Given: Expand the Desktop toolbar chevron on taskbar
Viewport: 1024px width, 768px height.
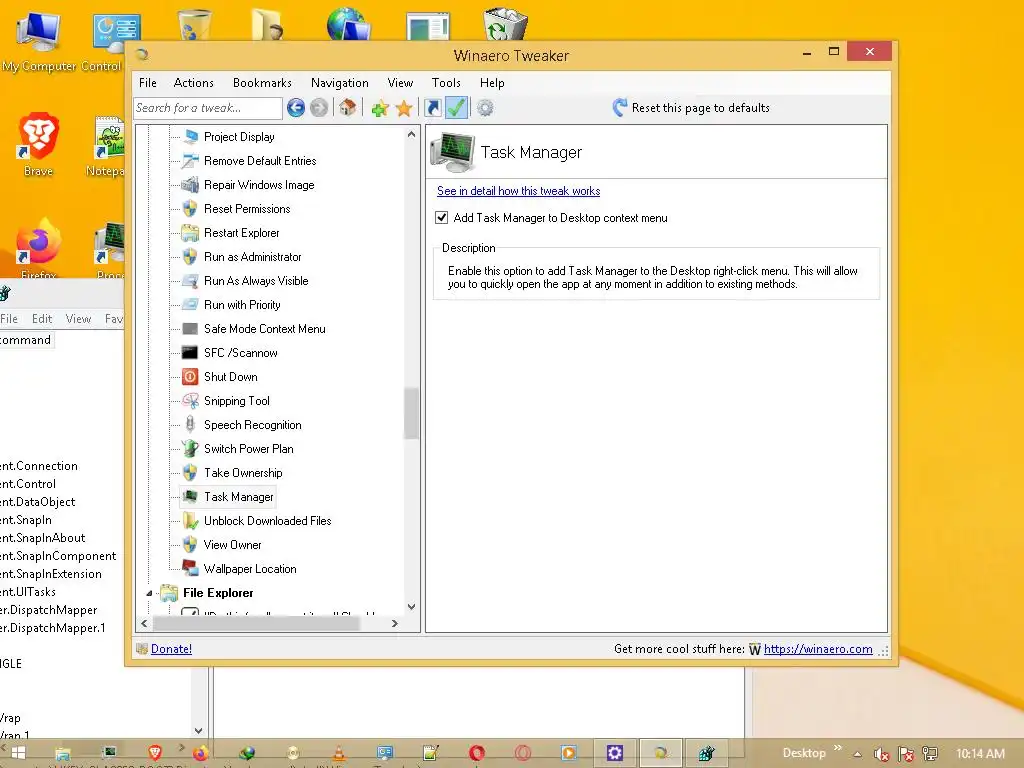Looking at the screenshot, I should (838, 748).
